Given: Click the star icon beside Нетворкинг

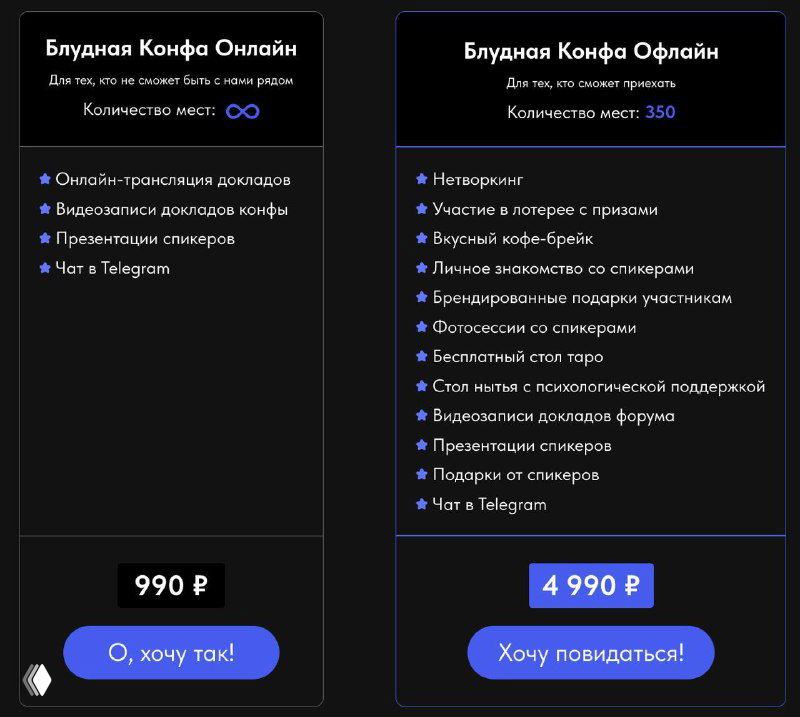Looking at the screenshot, I should click(420, 179).
